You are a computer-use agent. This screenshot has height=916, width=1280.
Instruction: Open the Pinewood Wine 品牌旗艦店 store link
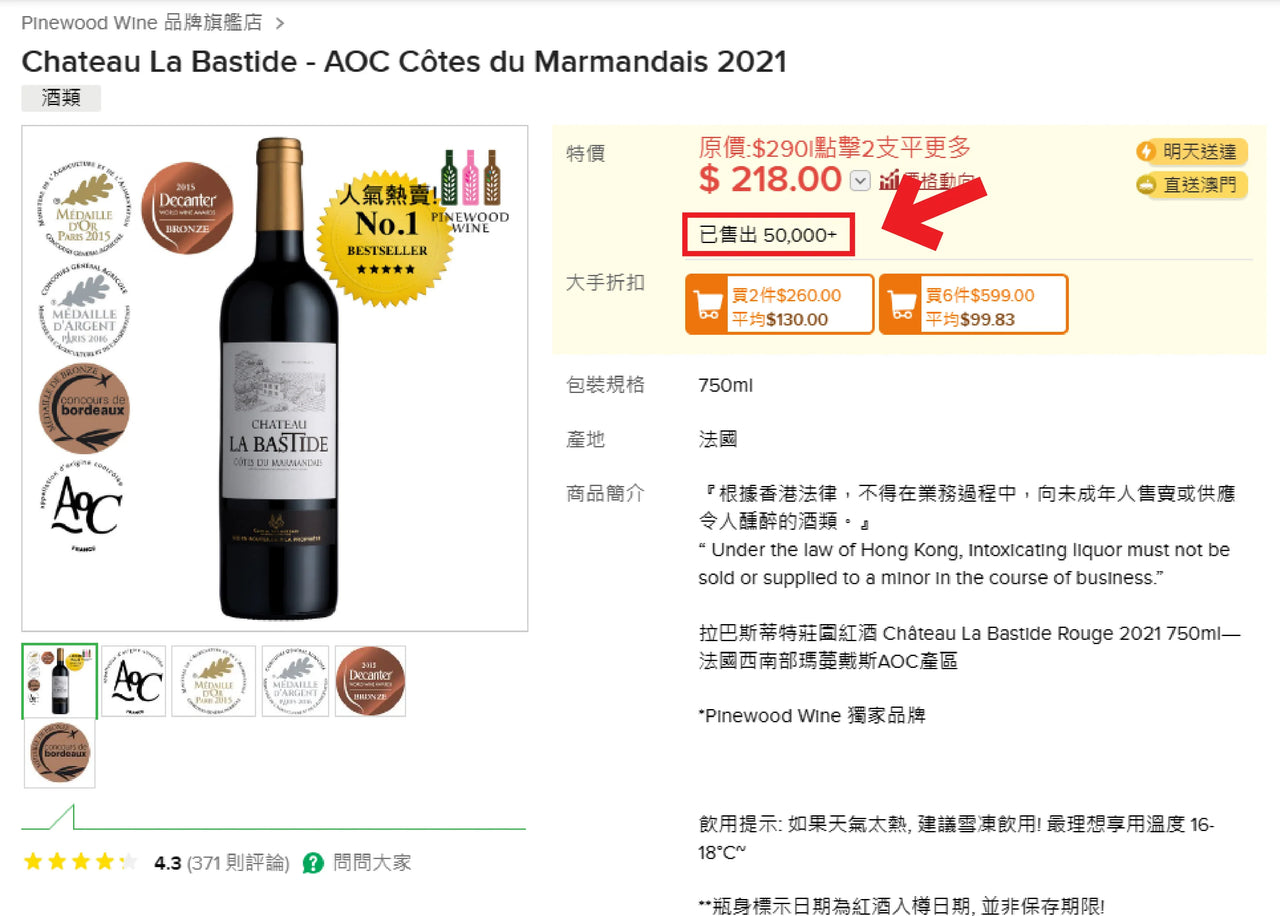pos(141,22)
